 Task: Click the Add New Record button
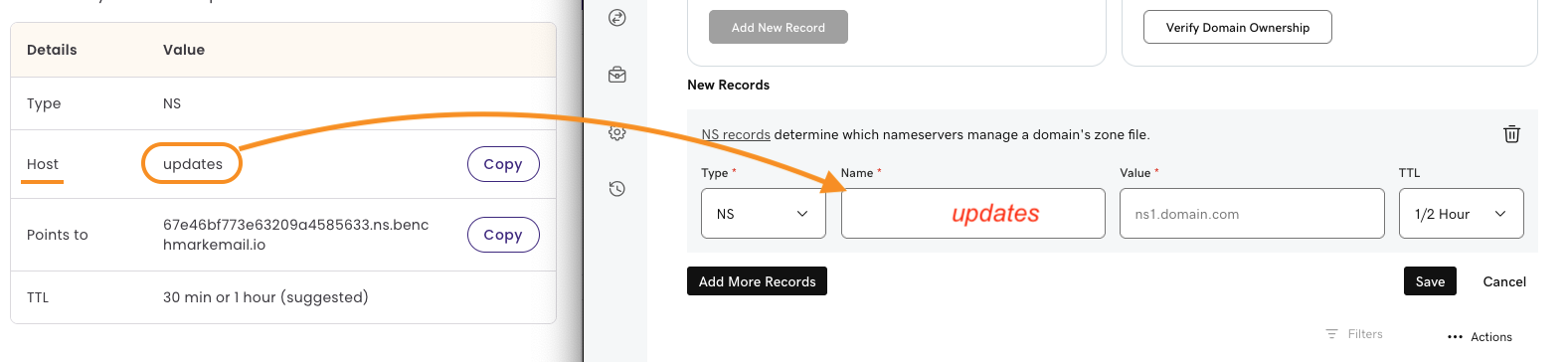coord(779,27)
